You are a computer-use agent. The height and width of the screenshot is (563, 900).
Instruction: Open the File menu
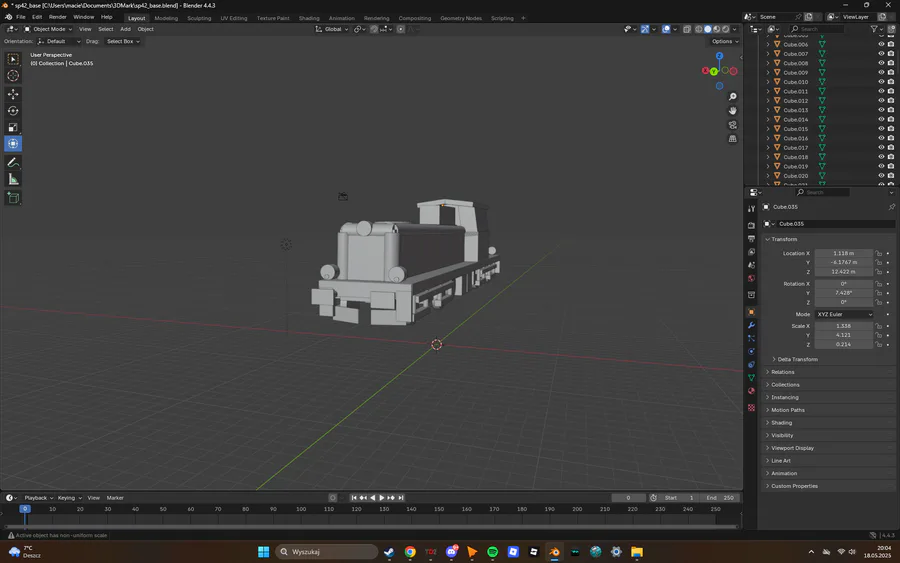pos(21,17)
